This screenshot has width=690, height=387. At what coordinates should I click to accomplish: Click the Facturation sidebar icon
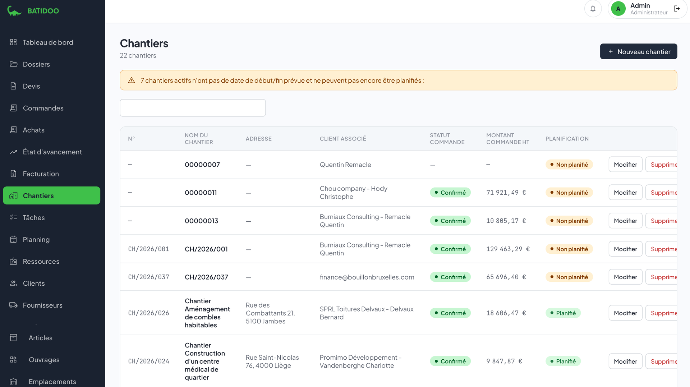[x=14, y=174]
